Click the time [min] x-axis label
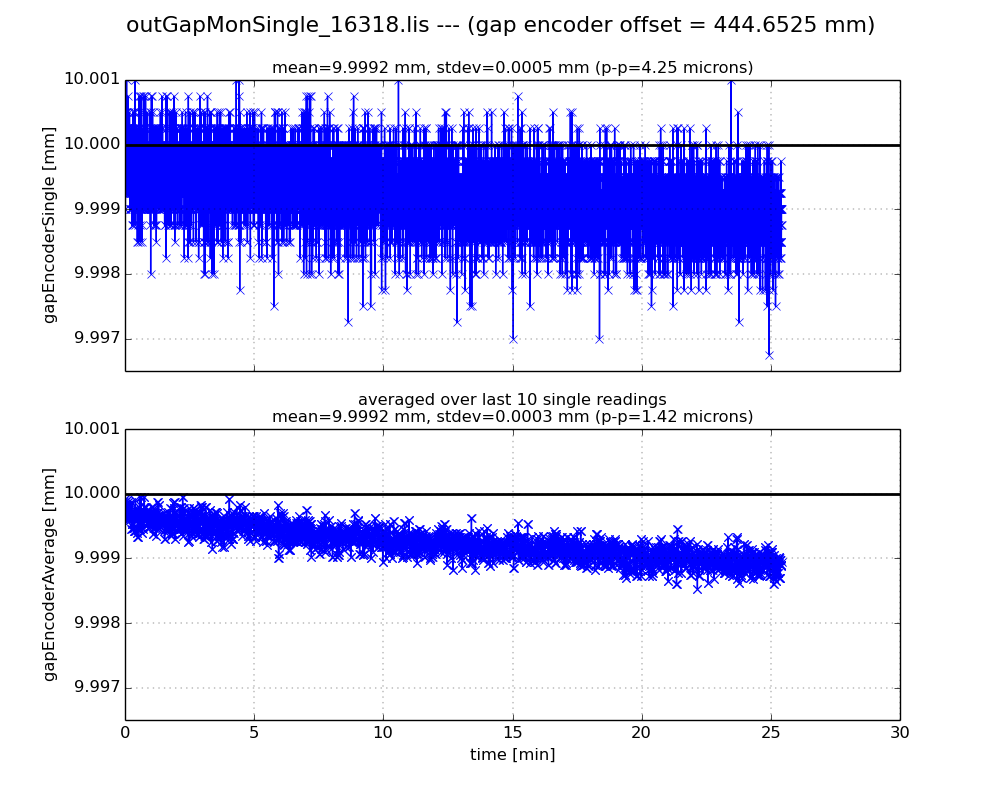 point(512,755)
